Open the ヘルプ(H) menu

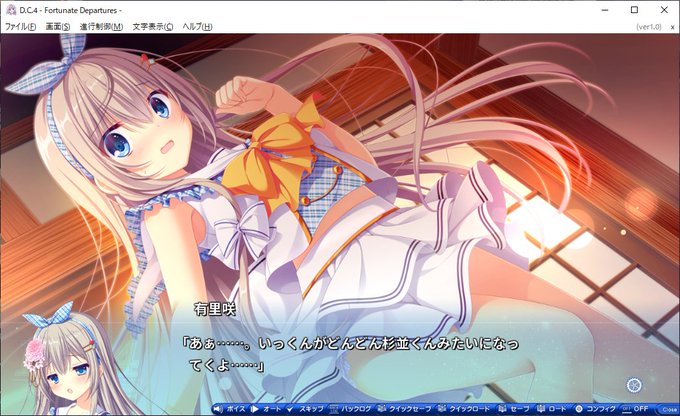click(x=197, y=27)
